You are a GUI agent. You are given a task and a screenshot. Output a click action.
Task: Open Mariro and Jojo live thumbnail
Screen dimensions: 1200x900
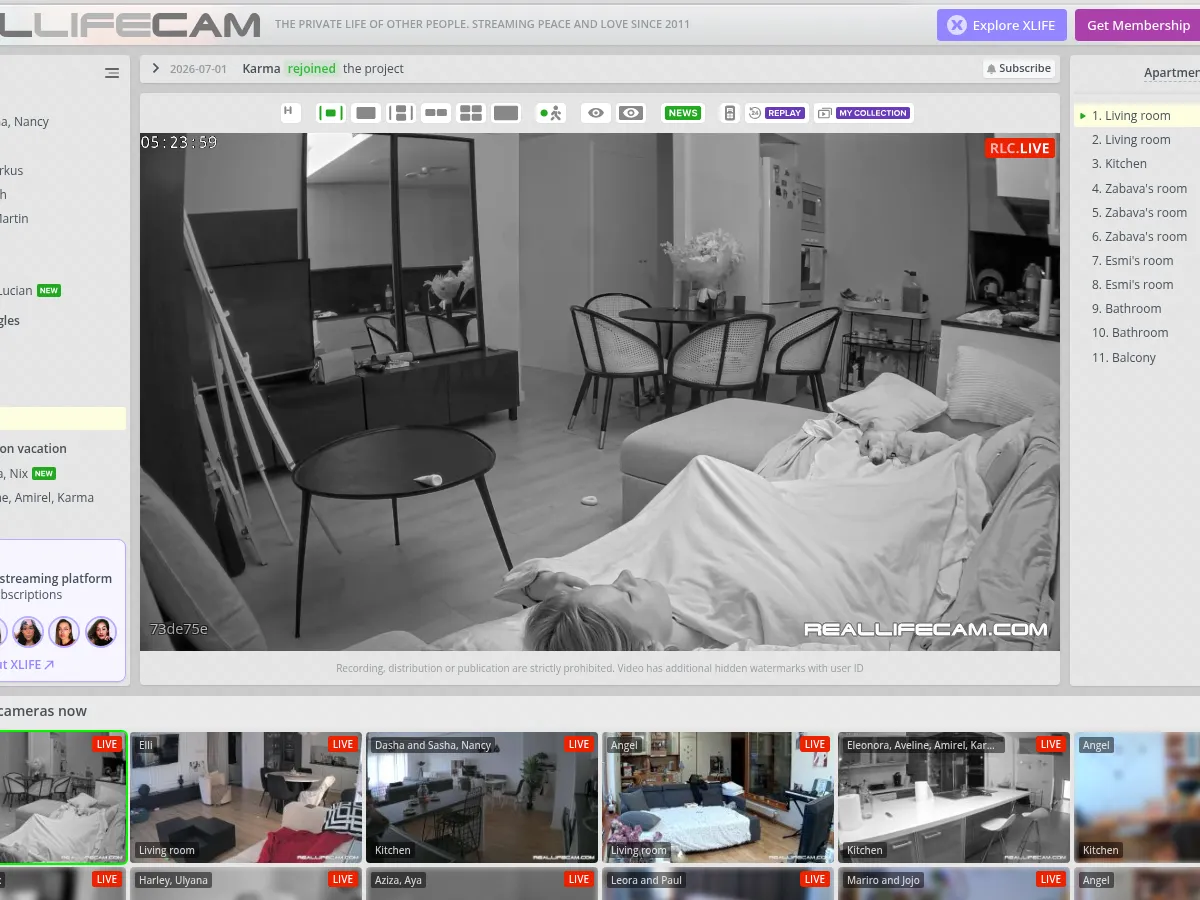[954, 884]
